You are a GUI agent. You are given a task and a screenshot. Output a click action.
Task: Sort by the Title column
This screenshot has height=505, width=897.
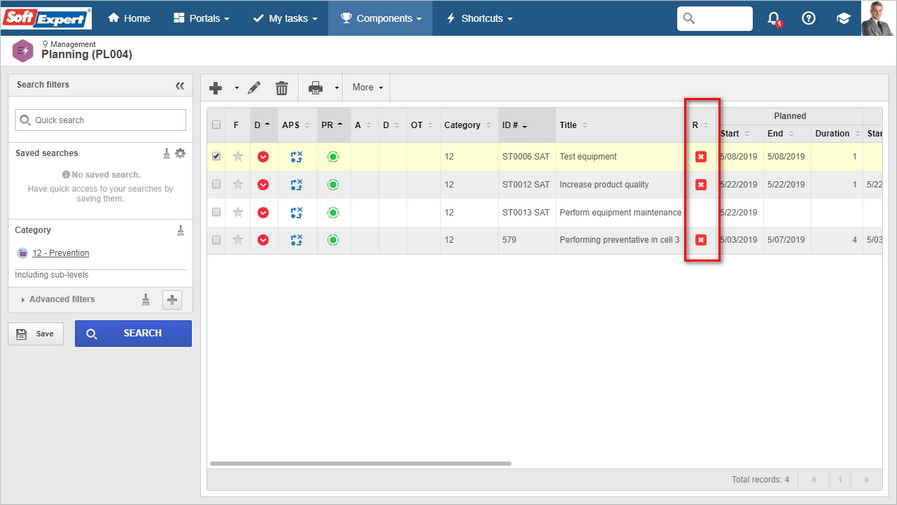pos(573,125)
